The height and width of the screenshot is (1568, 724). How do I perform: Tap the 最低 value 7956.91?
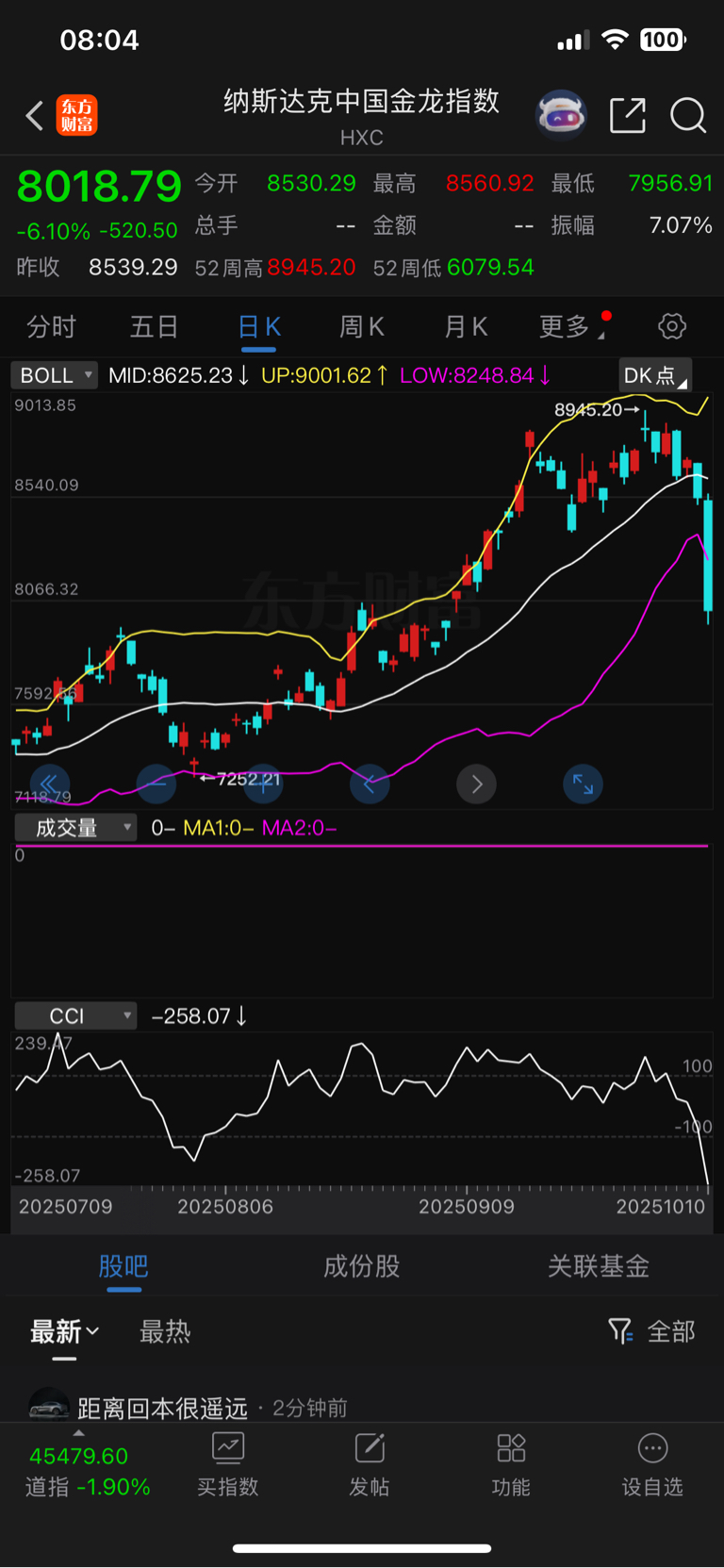(x=670, y=183)
